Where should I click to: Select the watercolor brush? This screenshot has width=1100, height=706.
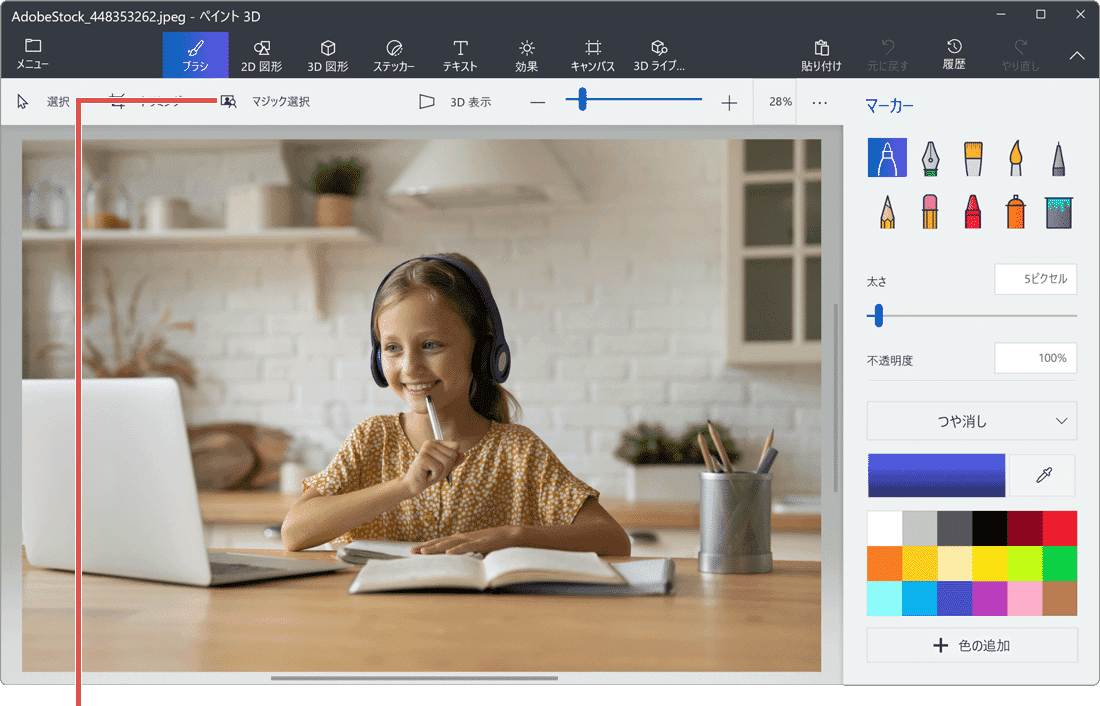coord(1016,158)
